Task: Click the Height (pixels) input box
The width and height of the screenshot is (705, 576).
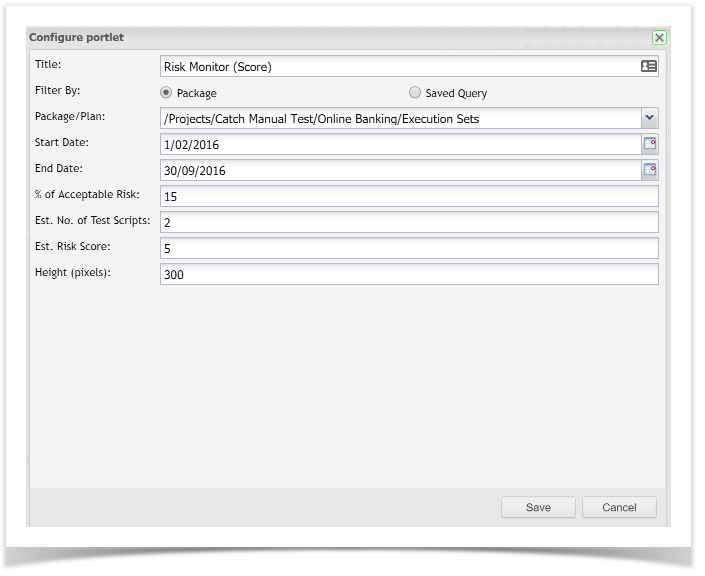Action: tap(408, 274)
